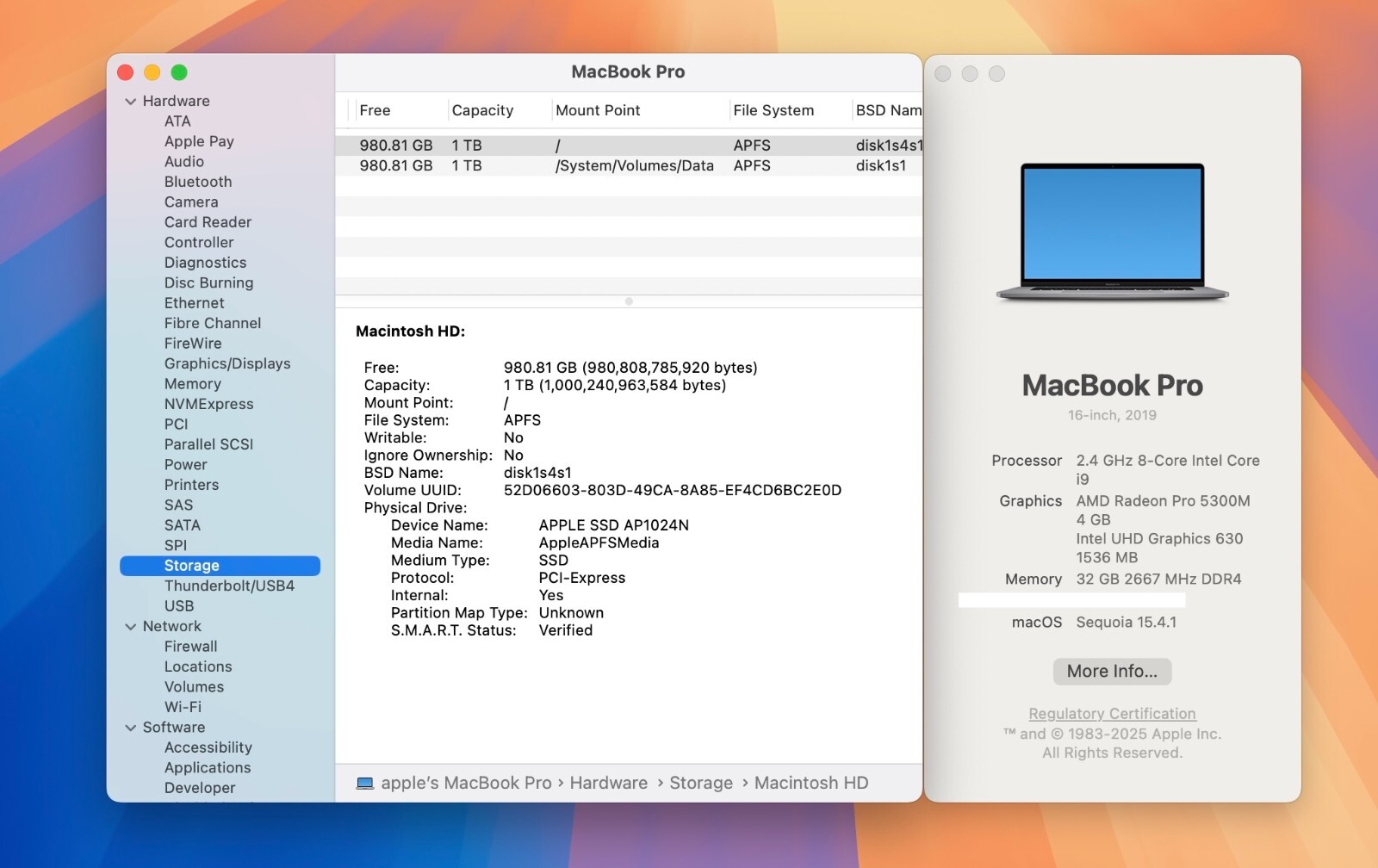Open Fibre Channel entry
1378x868 pixels.
(x=213, y=323)
